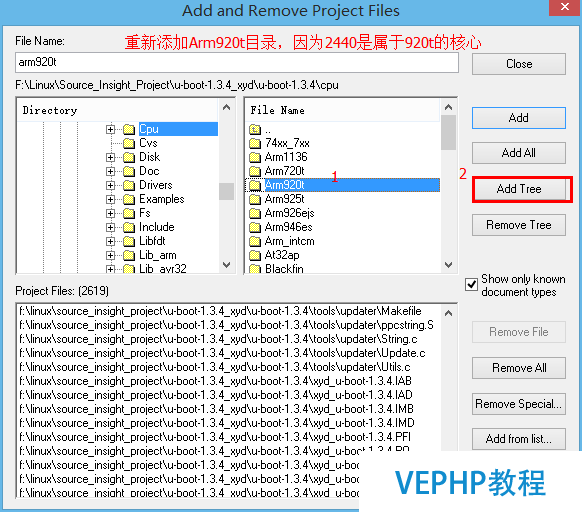Select the Arm920t folder icon
582x512 pixels.
(255, 185)
